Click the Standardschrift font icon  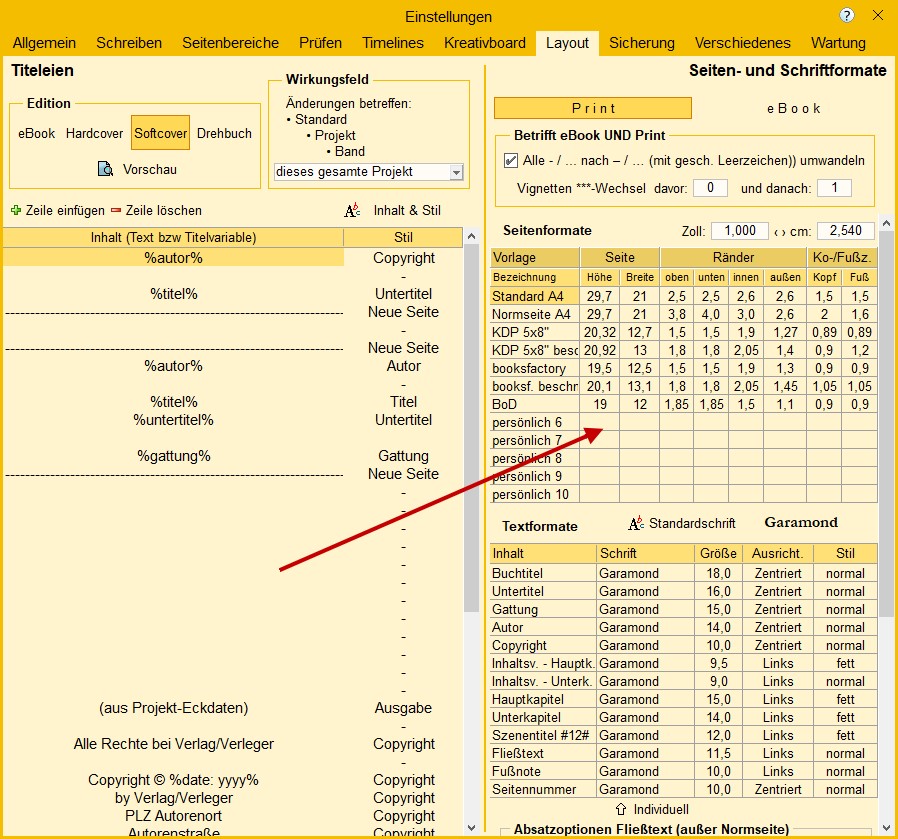[x=636, y=523]
